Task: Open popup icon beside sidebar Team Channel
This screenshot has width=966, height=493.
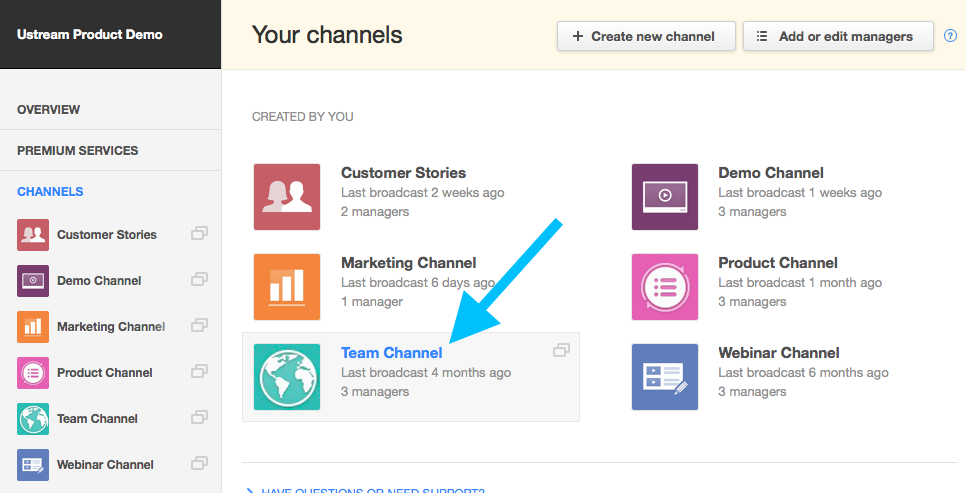Action: click(199, 417)
